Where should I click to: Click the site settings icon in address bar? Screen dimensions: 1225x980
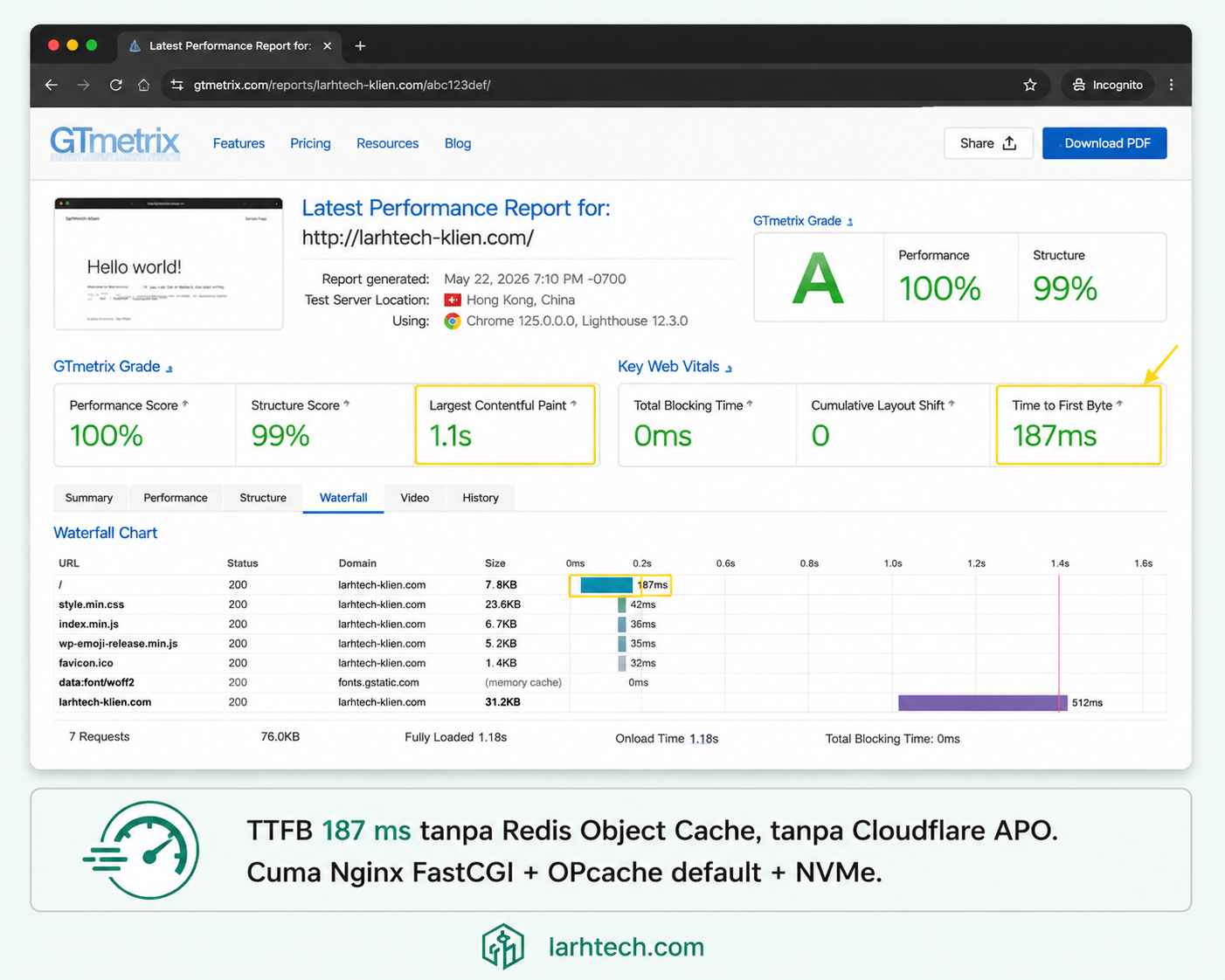[177, 85]
